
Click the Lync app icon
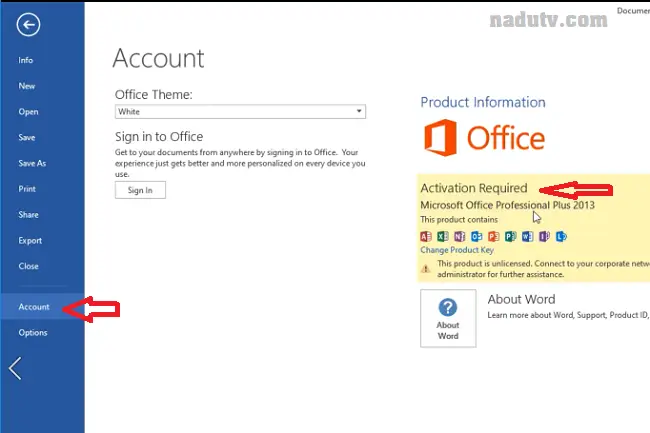[561, 236]
